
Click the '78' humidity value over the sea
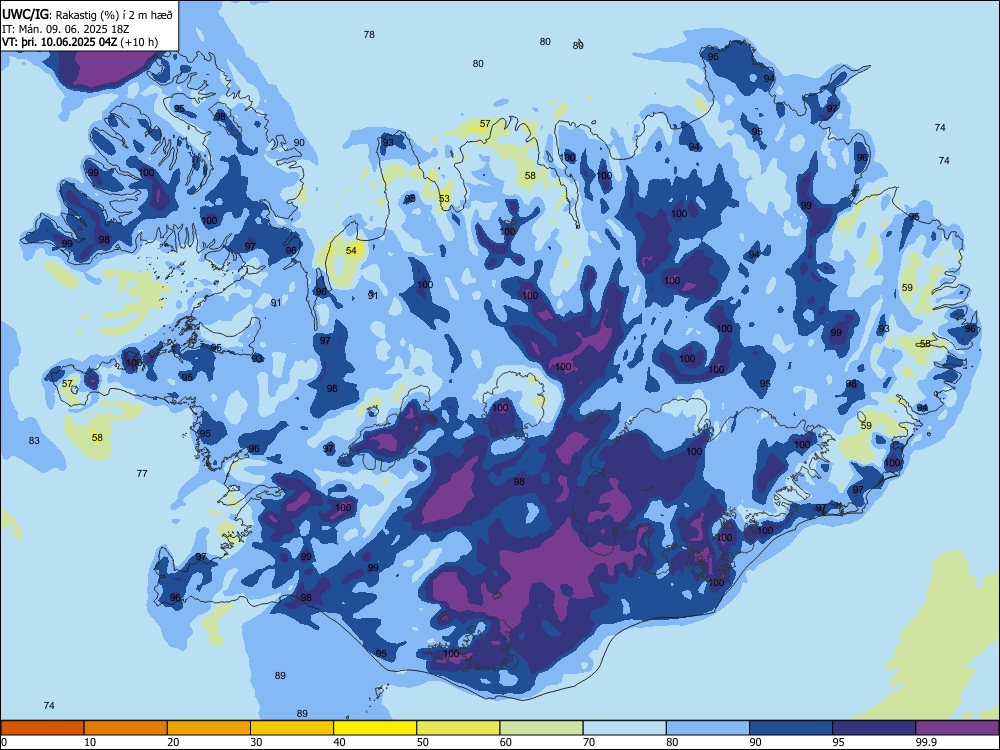point(369,34)
